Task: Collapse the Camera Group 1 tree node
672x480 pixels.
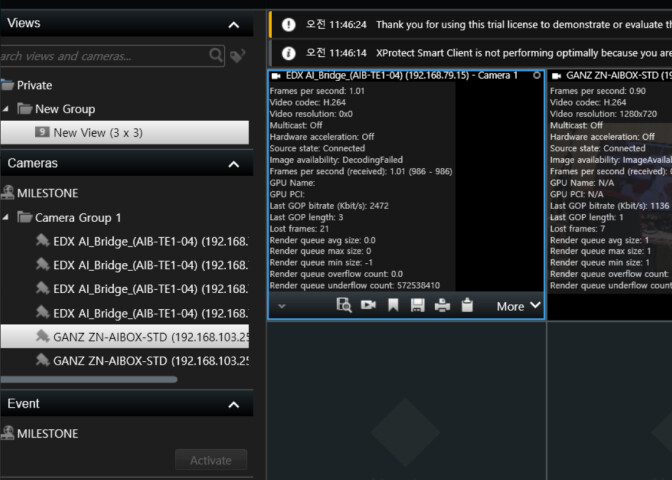Action: coord(5,217)
